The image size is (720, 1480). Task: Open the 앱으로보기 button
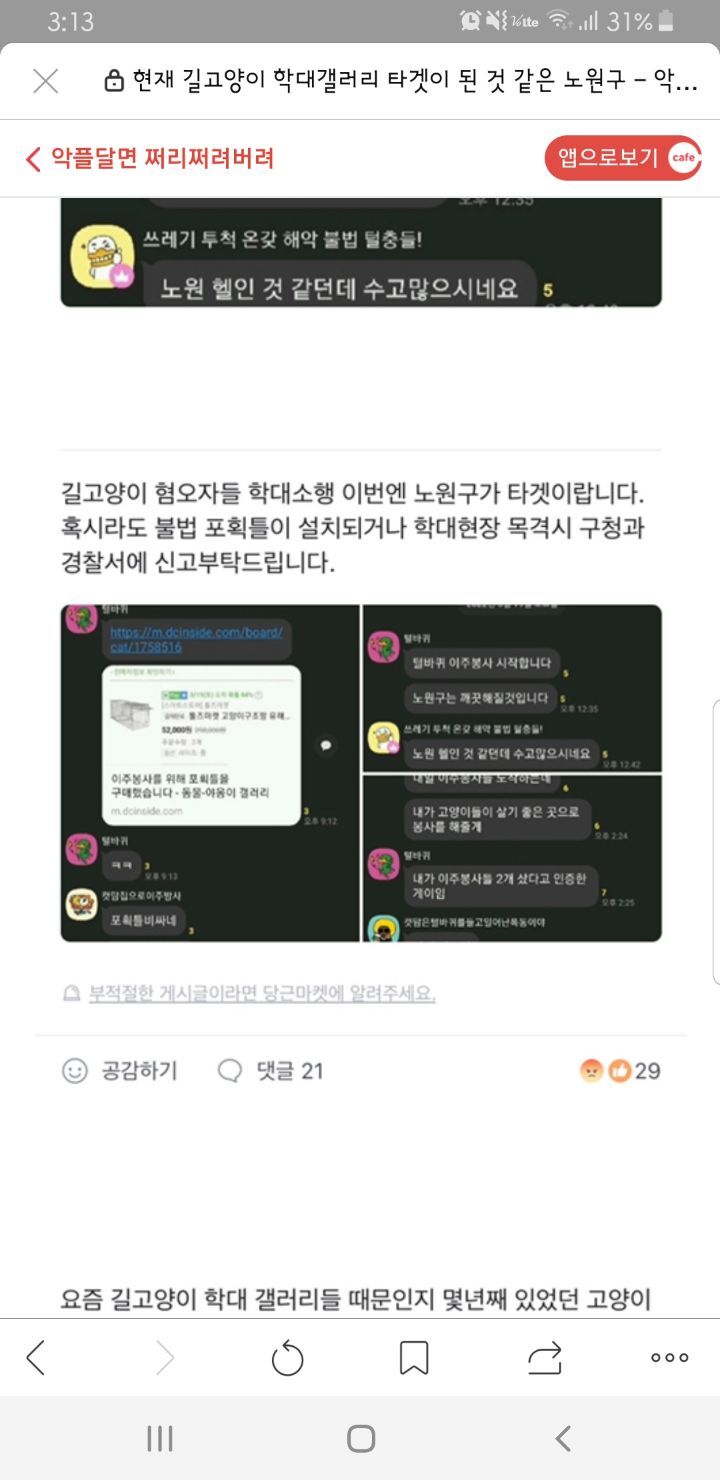point(623,158)
